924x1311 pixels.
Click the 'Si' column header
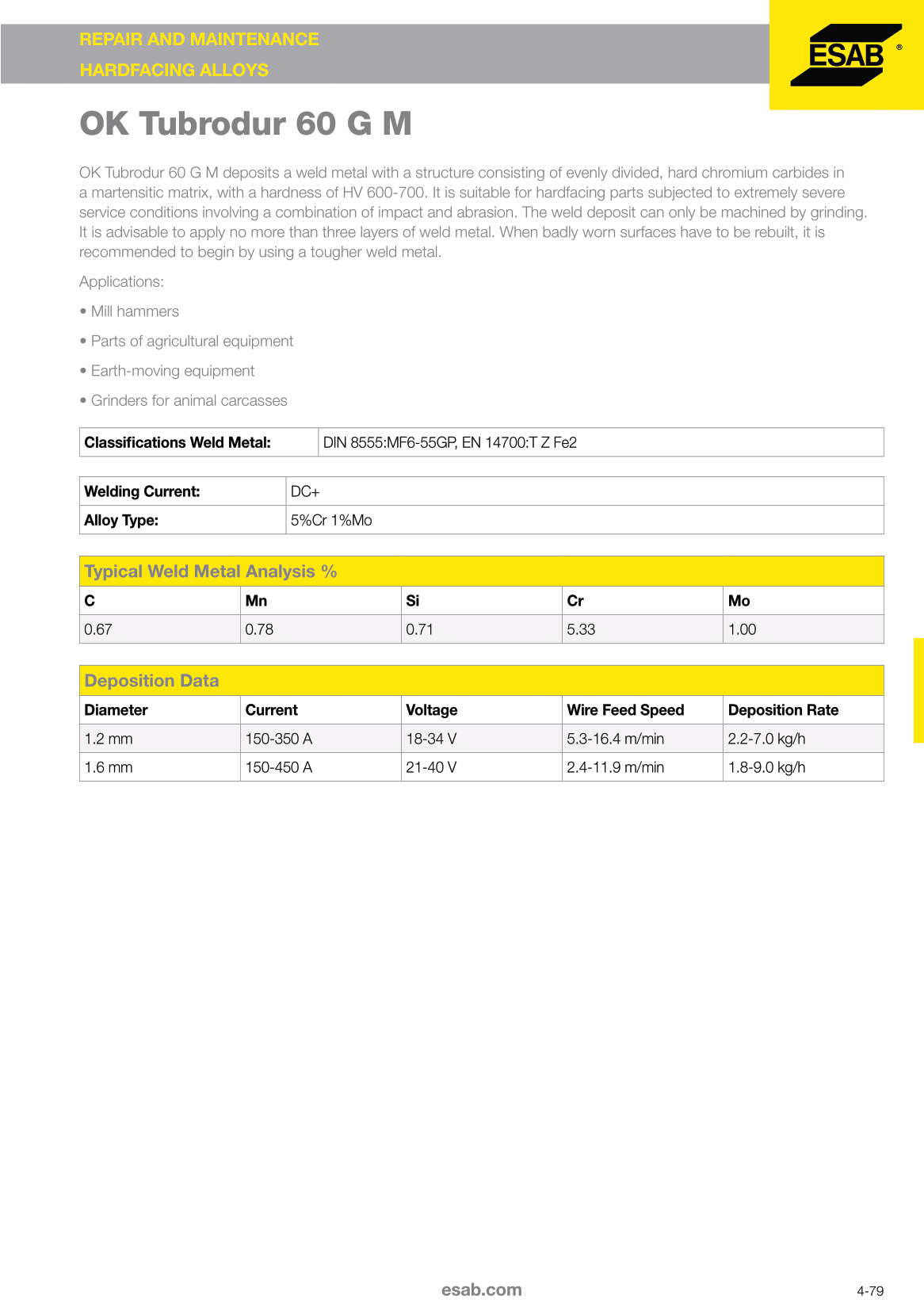482,601
